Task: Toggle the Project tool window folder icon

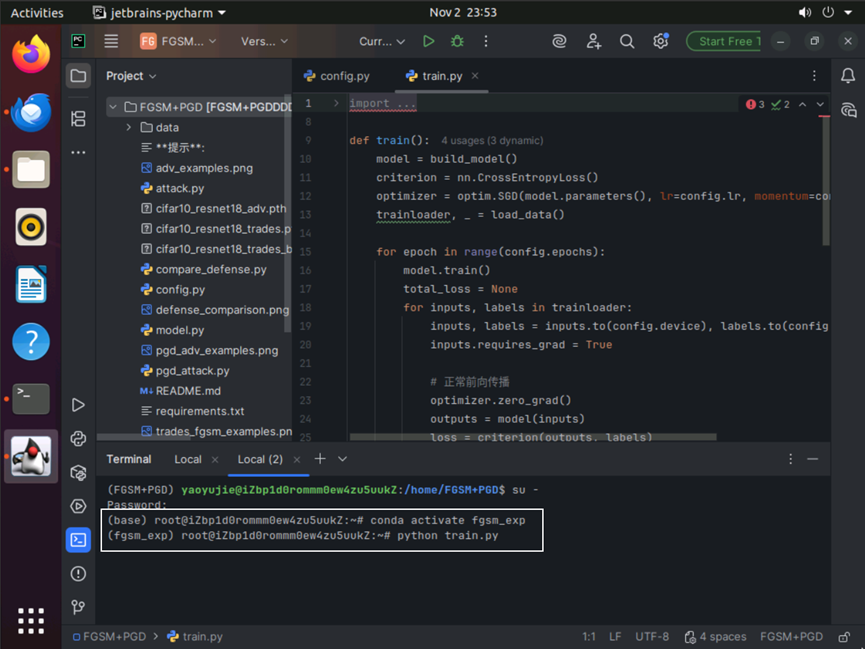Action: tap(78, 76)
